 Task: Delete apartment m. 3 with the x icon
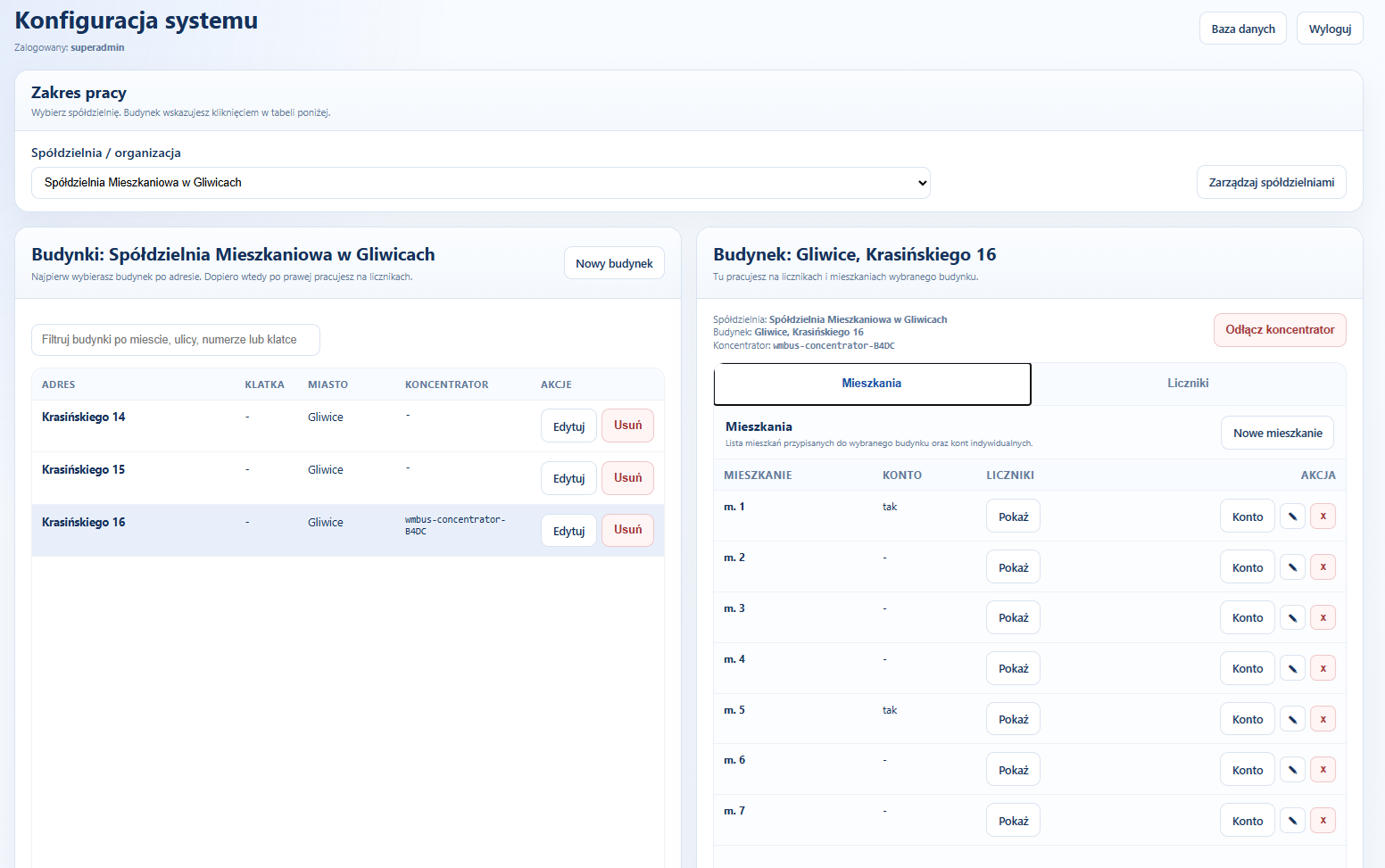coord(1323,617)
